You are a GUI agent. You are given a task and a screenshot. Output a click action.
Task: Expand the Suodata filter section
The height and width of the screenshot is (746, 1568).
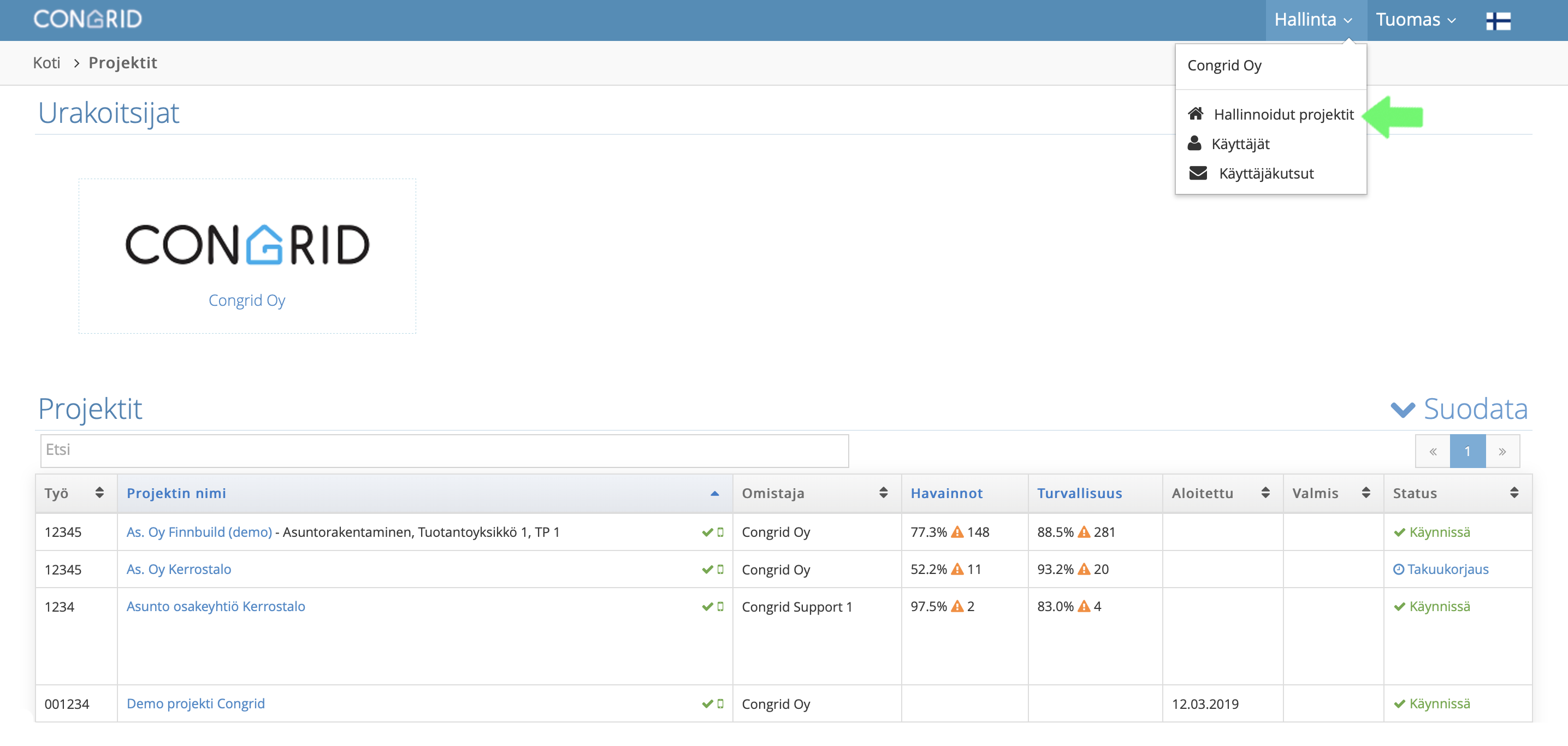[x=1459, y=409]
